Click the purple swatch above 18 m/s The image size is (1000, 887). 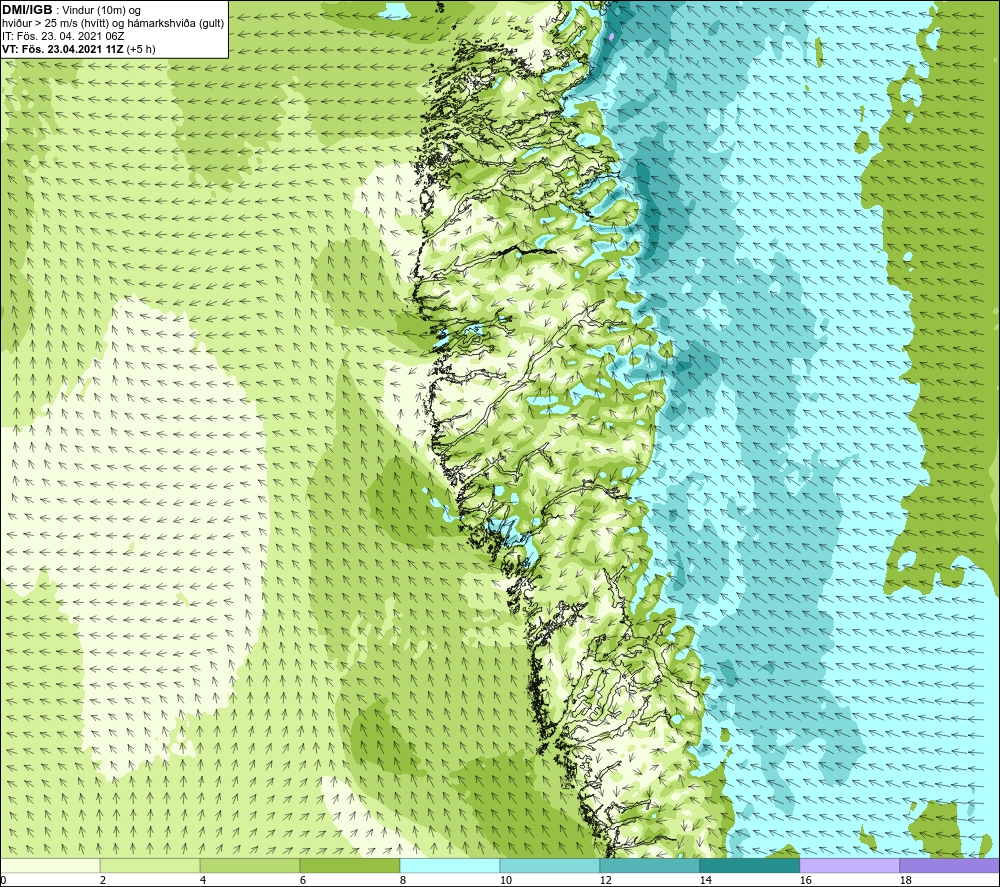click(950, 866)
